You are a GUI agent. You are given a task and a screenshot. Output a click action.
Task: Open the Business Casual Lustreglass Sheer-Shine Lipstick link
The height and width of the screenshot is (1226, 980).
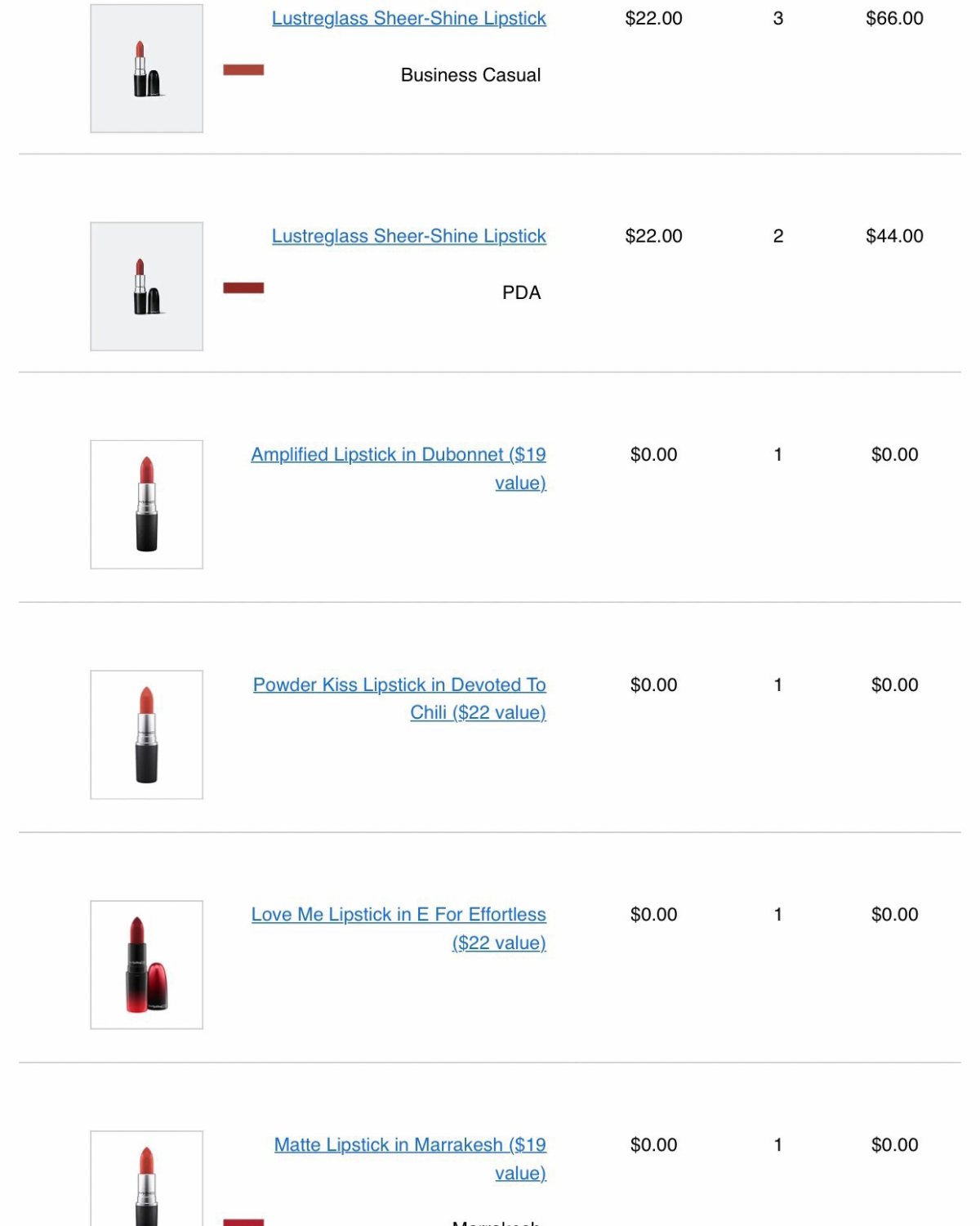pos(408,18)
